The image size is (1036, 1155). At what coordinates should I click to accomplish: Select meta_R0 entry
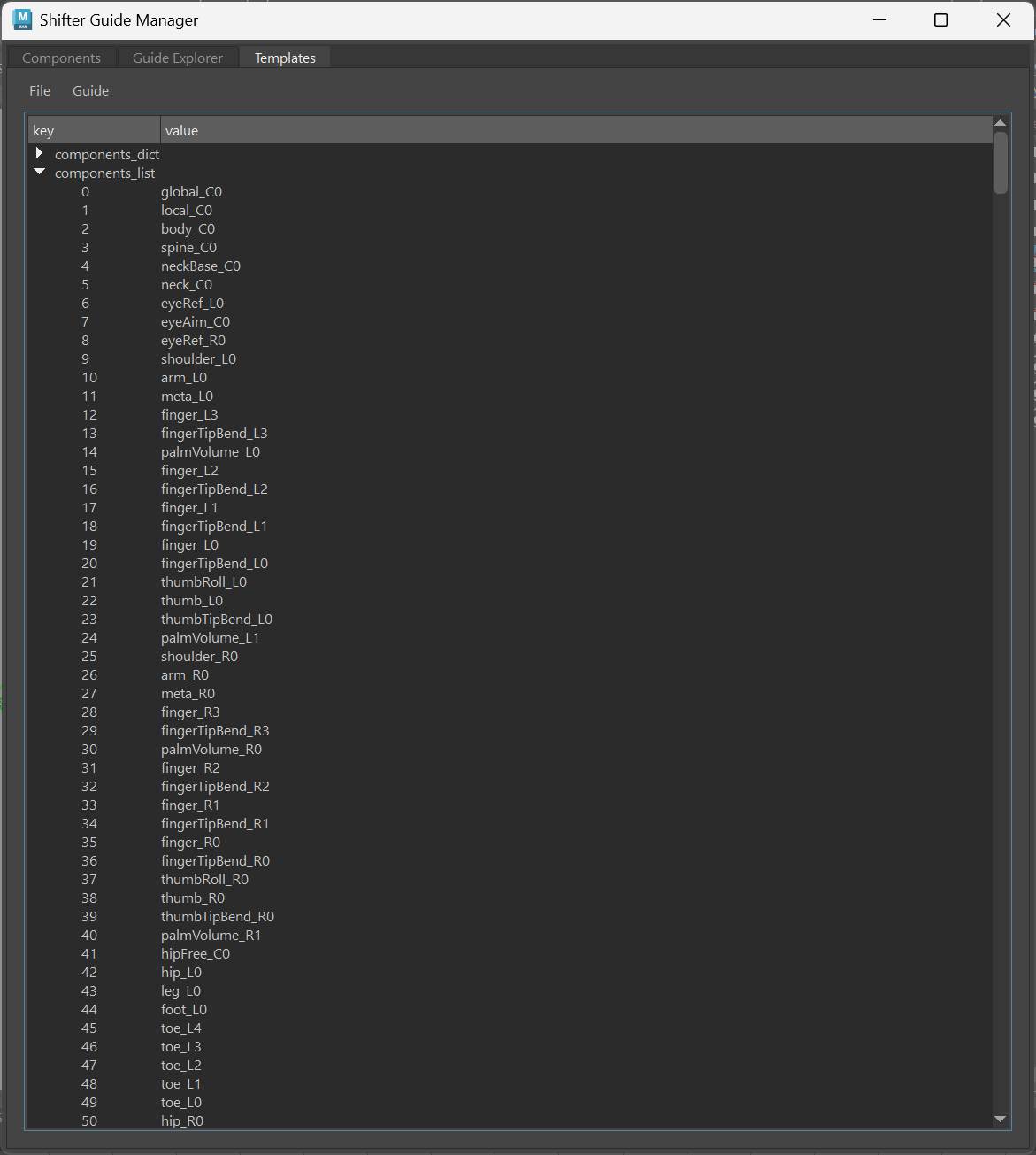pos(510,693)
